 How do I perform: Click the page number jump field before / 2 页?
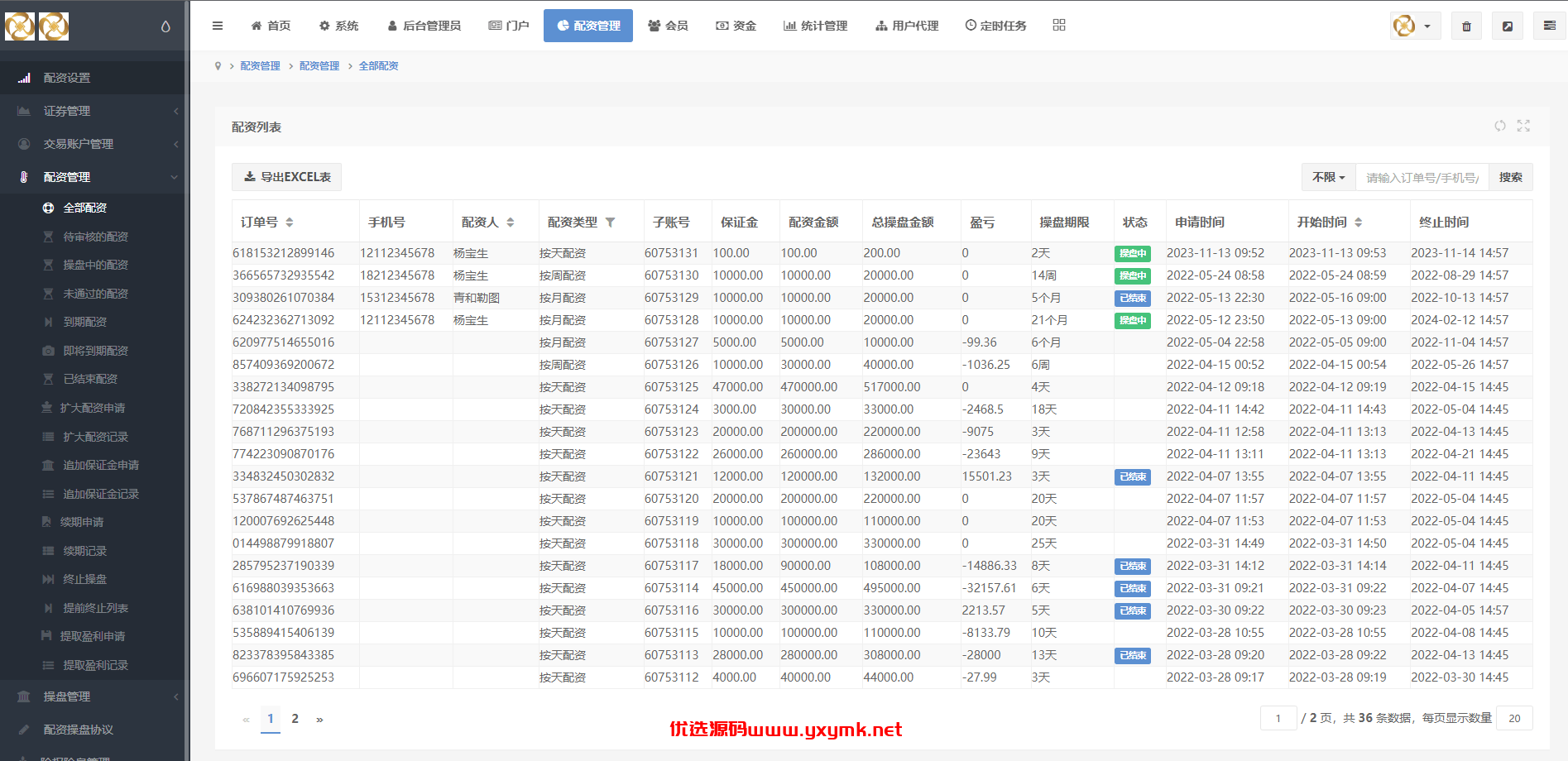click(1278, 718)
